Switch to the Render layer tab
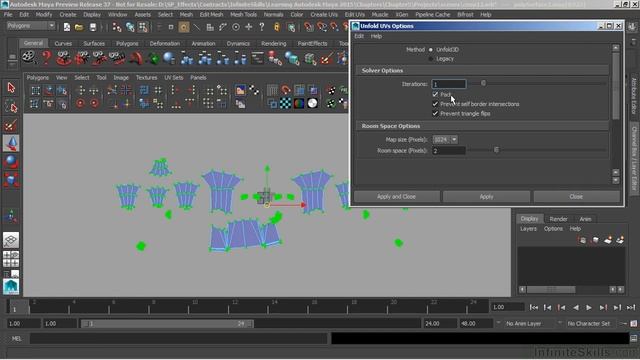640x360 pixels. click(558, 219)
